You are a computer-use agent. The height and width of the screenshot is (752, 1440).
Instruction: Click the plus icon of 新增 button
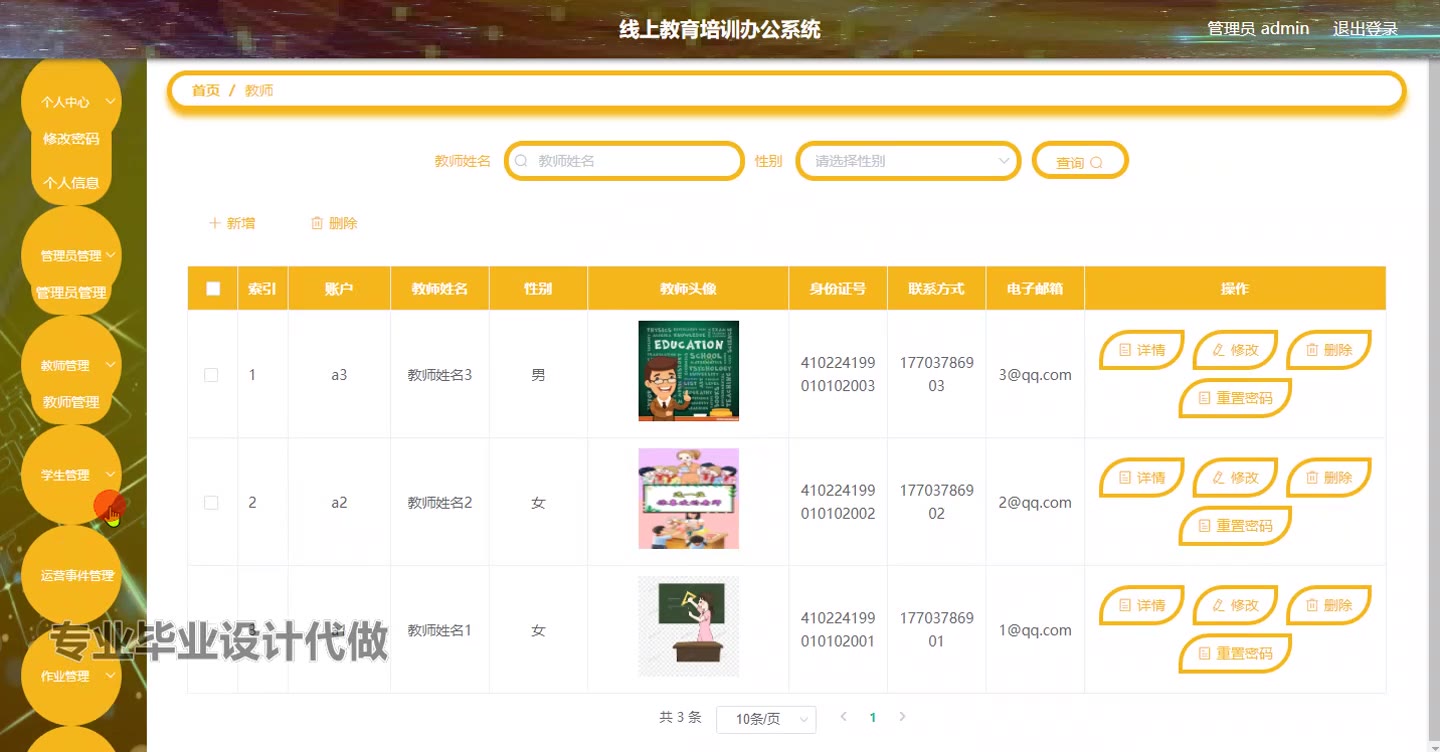(214, 223)
